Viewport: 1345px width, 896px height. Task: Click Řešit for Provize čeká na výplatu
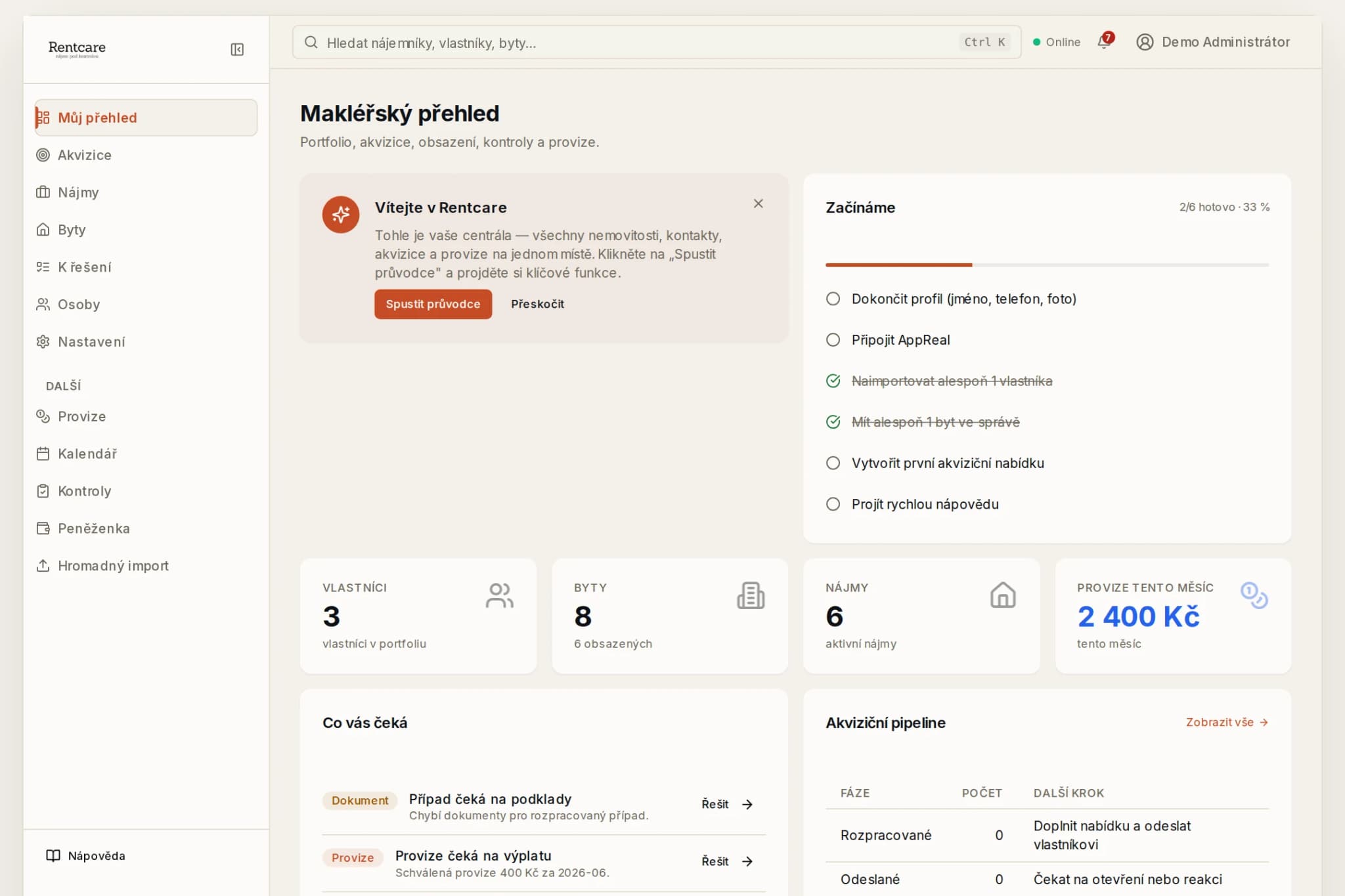pos(727,862)
